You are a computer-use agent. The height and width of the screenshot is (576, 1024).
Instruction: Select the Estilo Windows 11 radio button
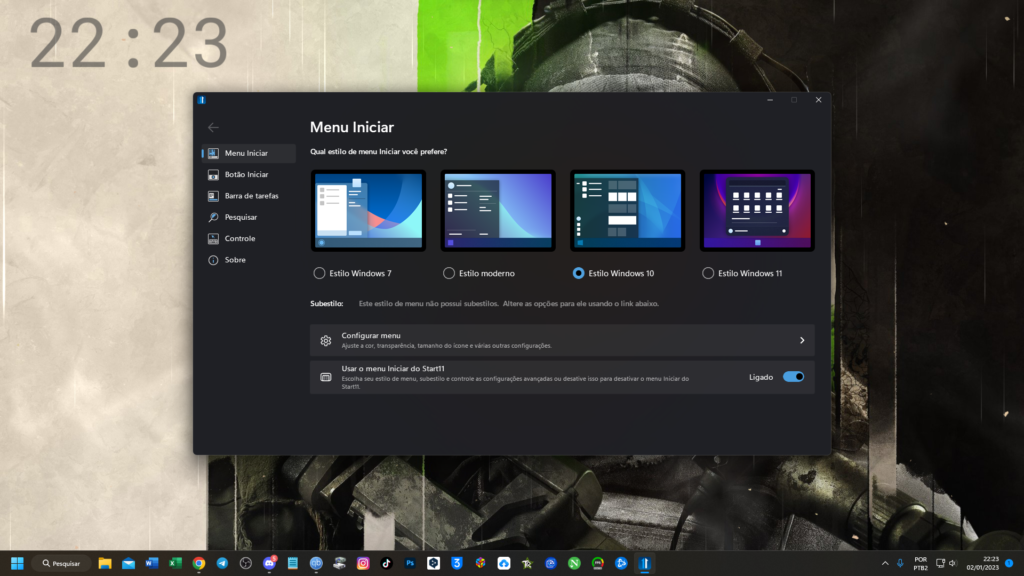pos(708,273)
